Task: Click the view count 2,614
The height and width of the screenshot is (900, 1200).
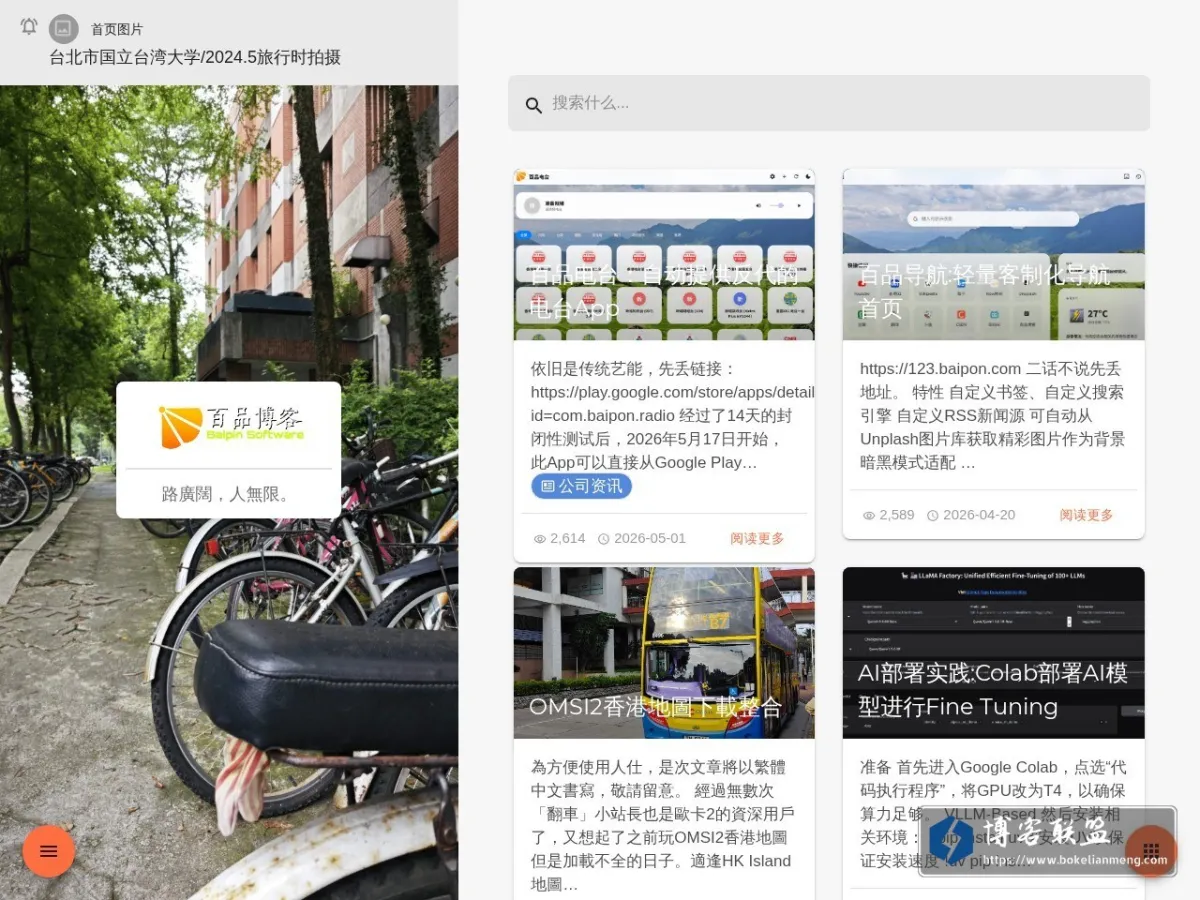Action: 568,539
